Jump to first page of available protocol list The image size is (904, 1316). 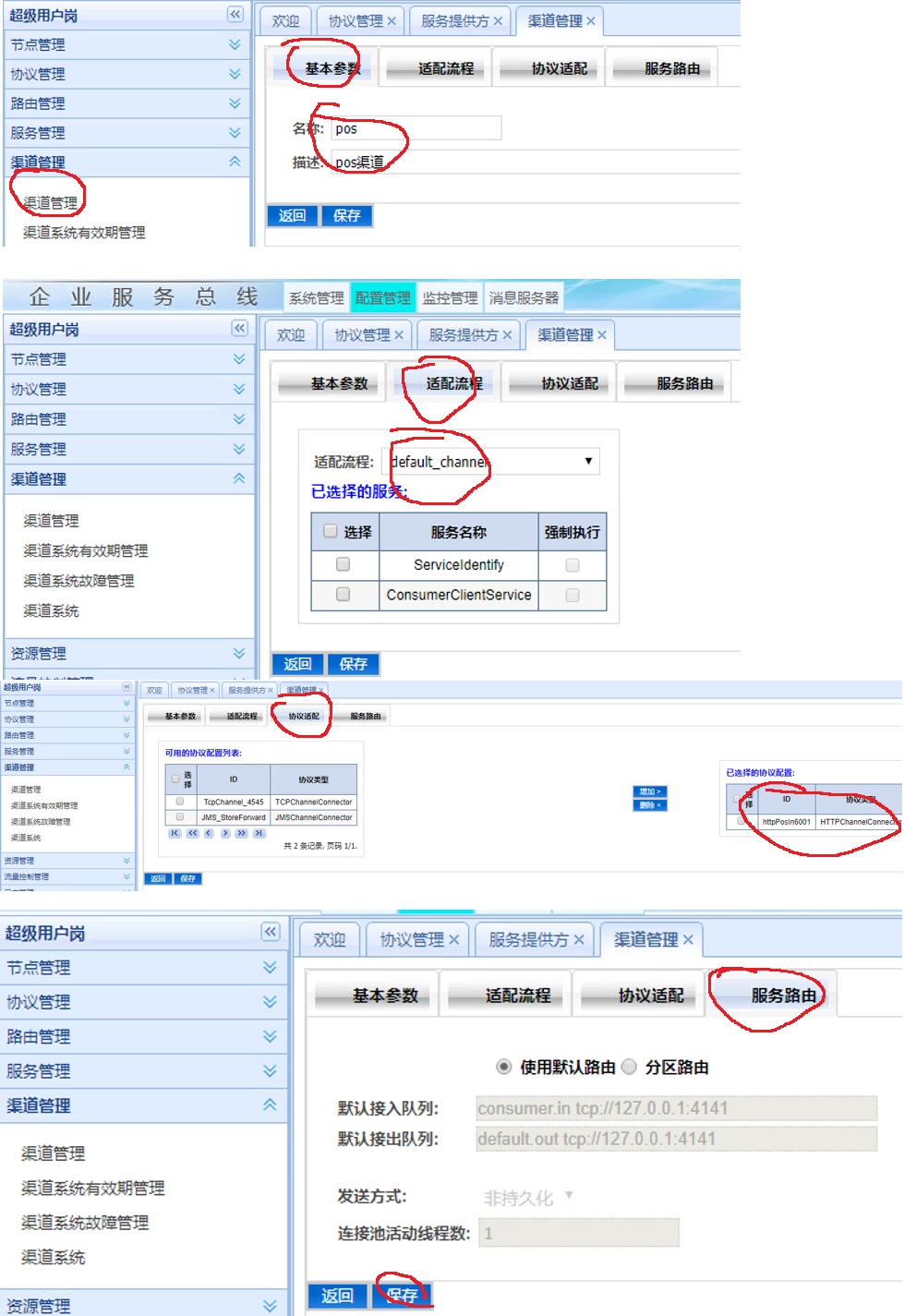pyautogui.click(x=175, y=833)
